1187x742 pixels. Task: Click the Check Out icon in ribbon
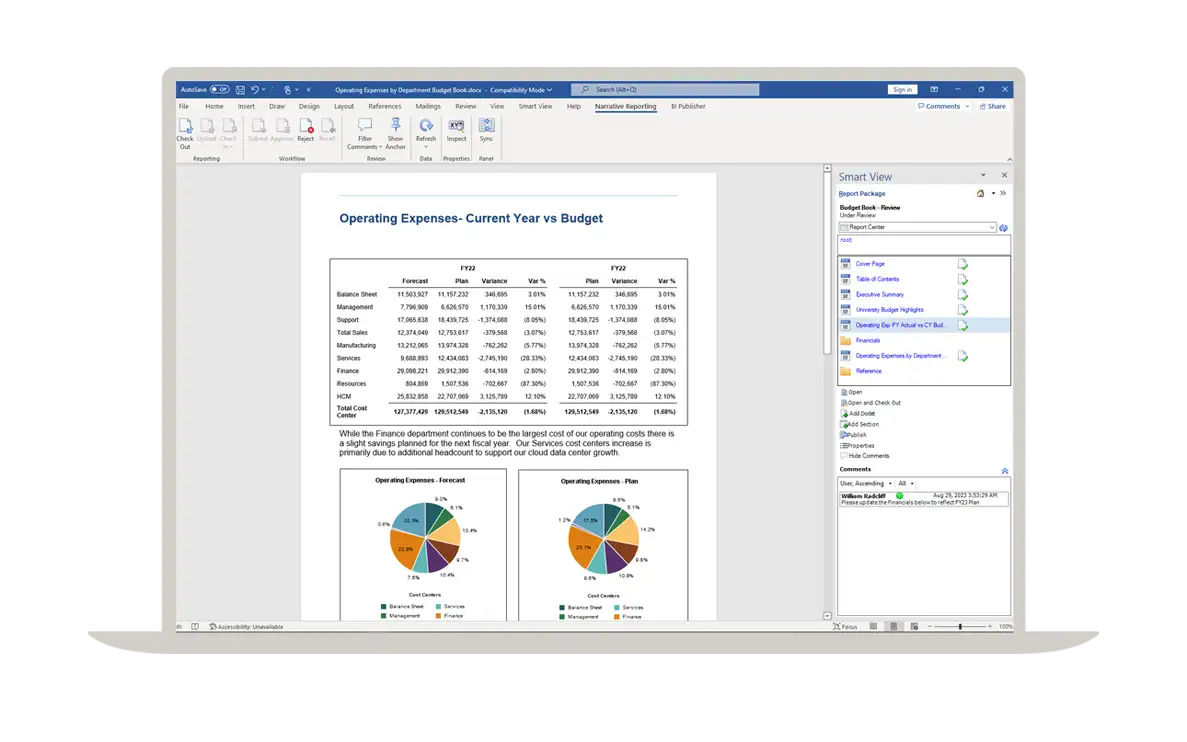[185, 127]
